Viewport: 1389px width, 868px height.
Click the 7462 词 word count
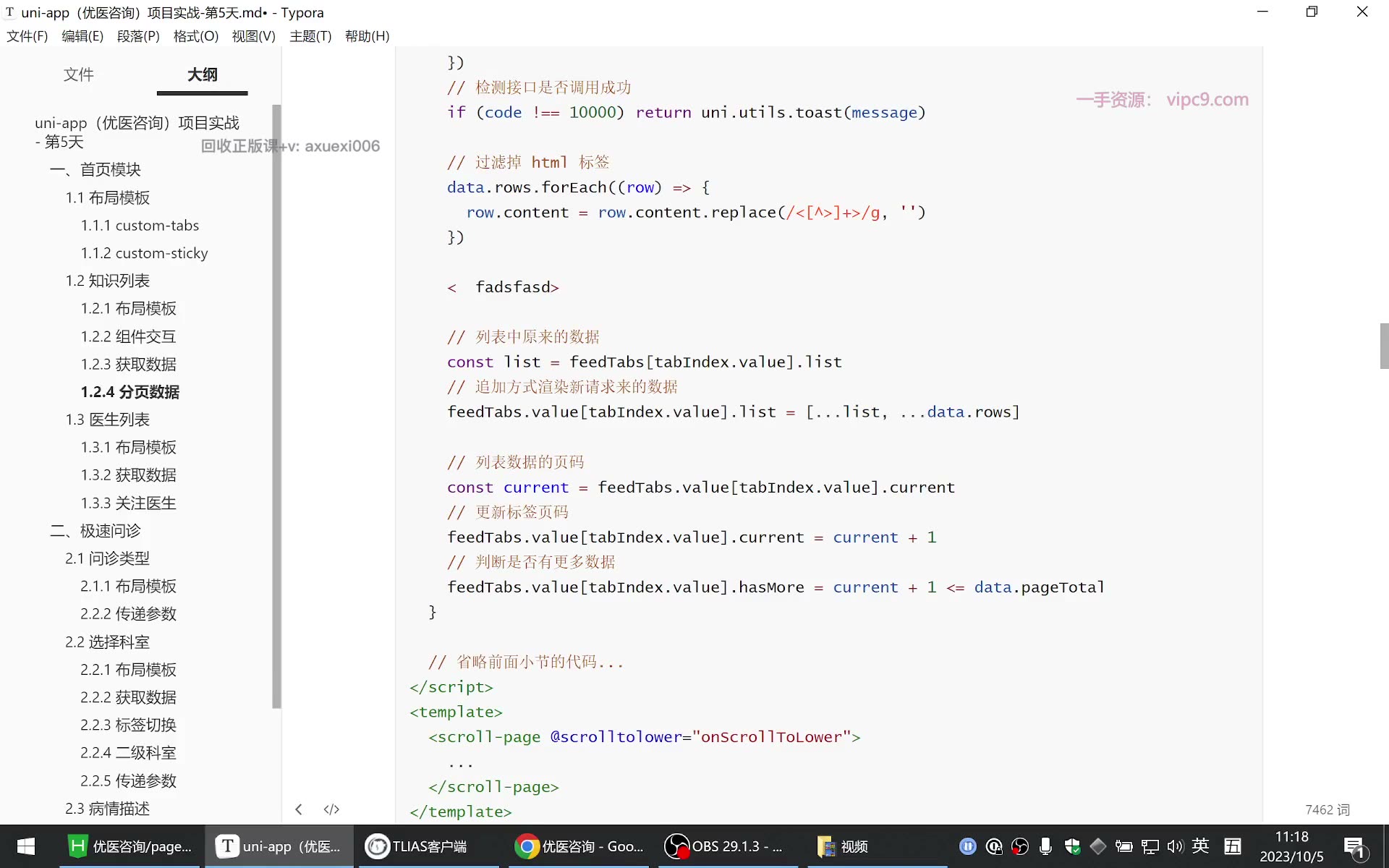[1328, 809]
